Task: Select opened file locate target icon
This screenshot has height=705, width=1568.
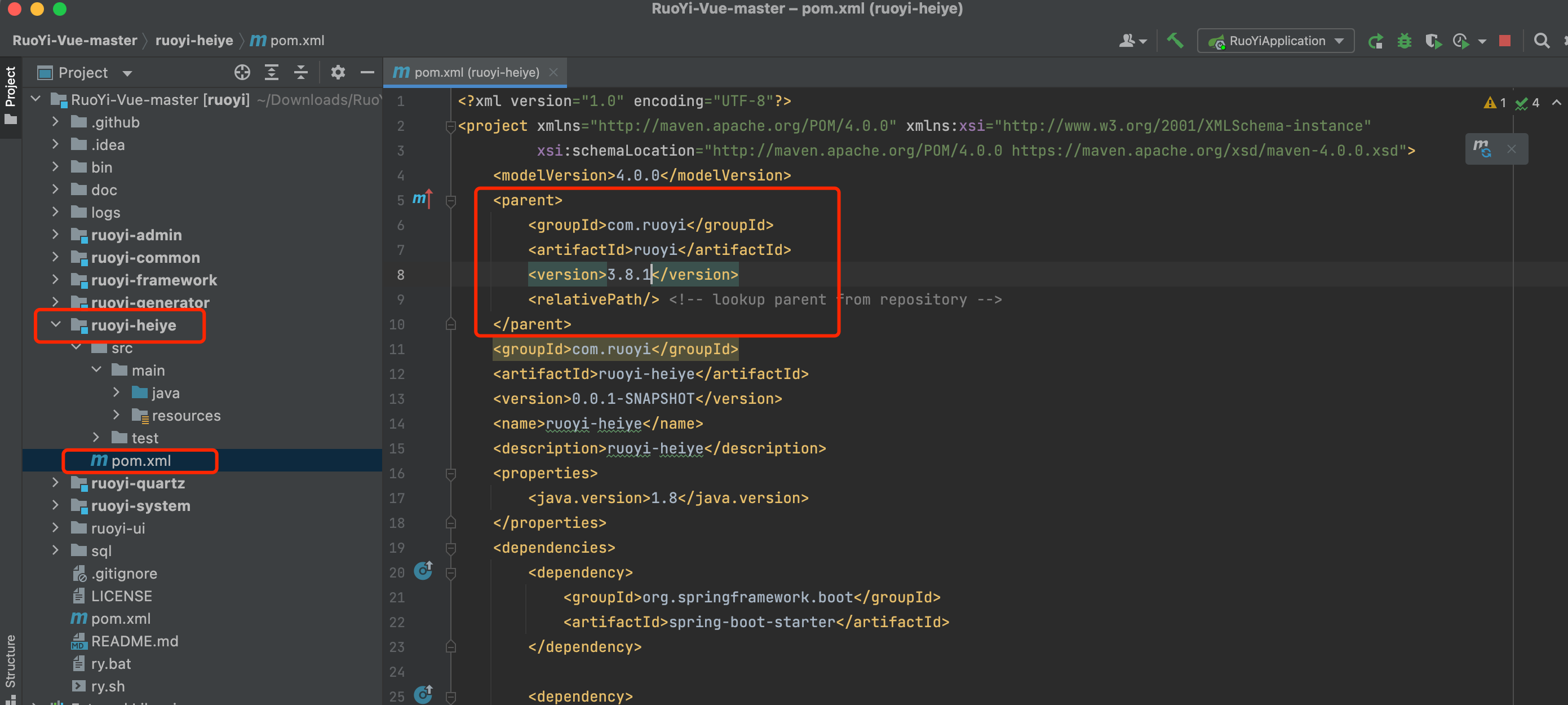Action: point(242,73)
